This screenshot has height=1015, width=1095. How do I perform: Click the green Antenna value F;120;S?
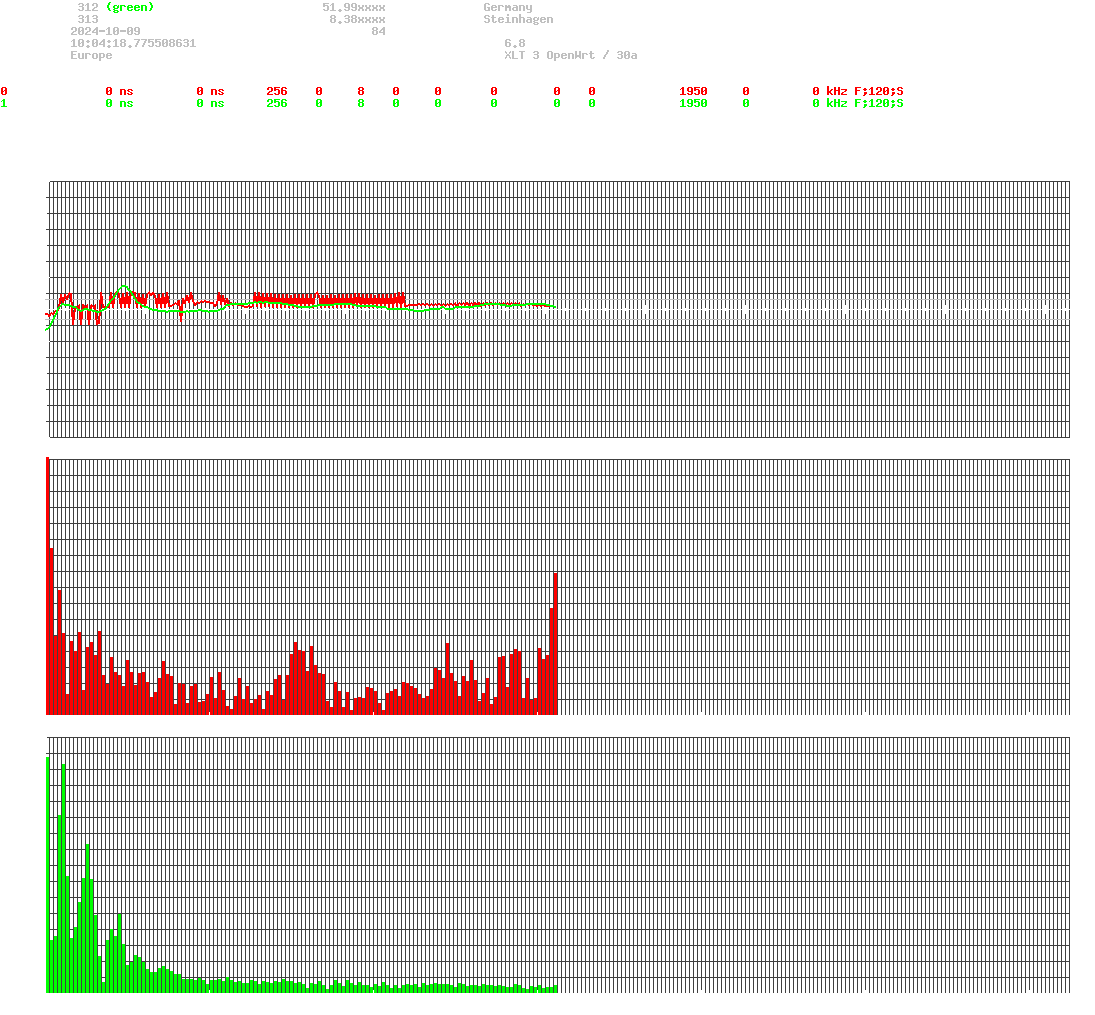[x=881, y=103]
